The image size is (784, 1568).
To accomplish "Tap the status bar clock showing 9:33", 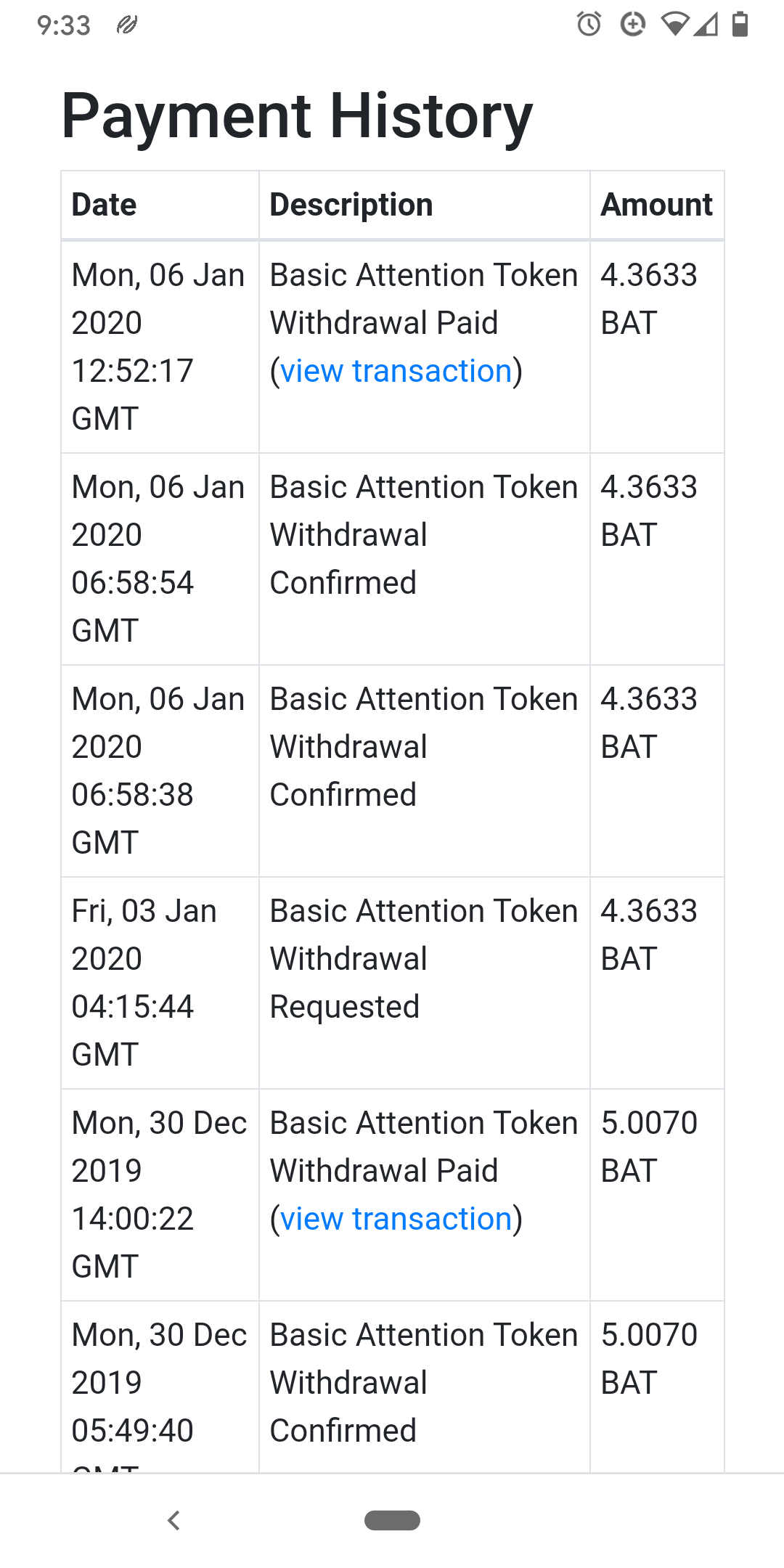I will pyautogui.click(x=64, y=25).
